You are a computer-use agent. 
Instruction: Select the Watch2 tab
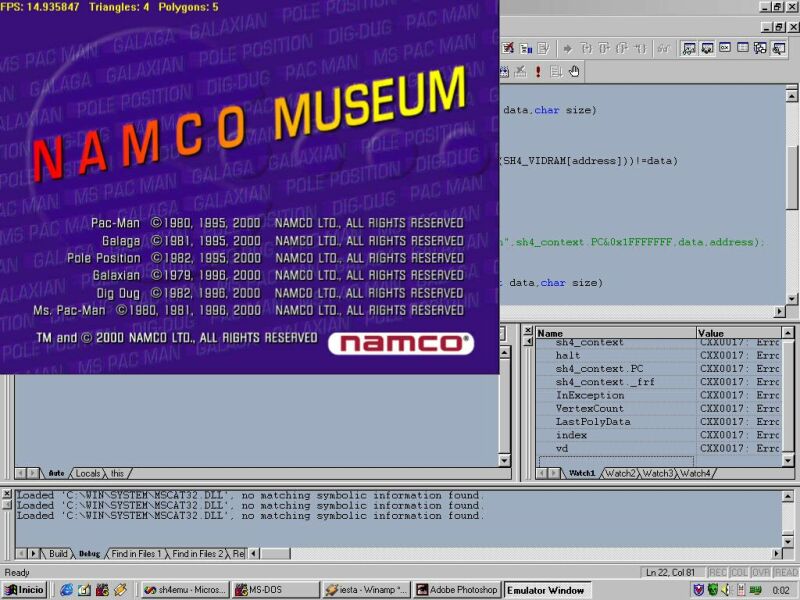(x=620, y=473)
